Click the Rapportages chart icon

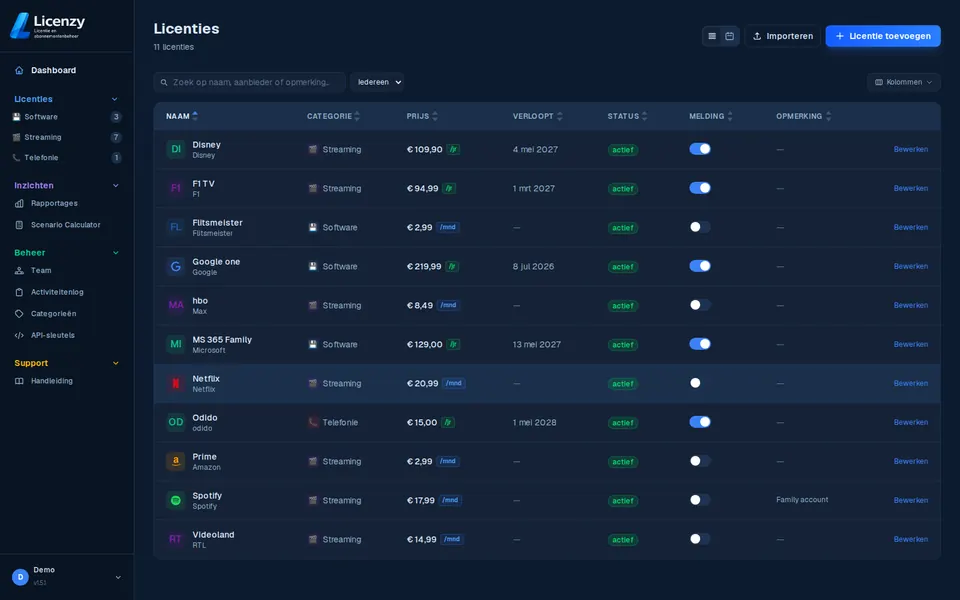19,203
